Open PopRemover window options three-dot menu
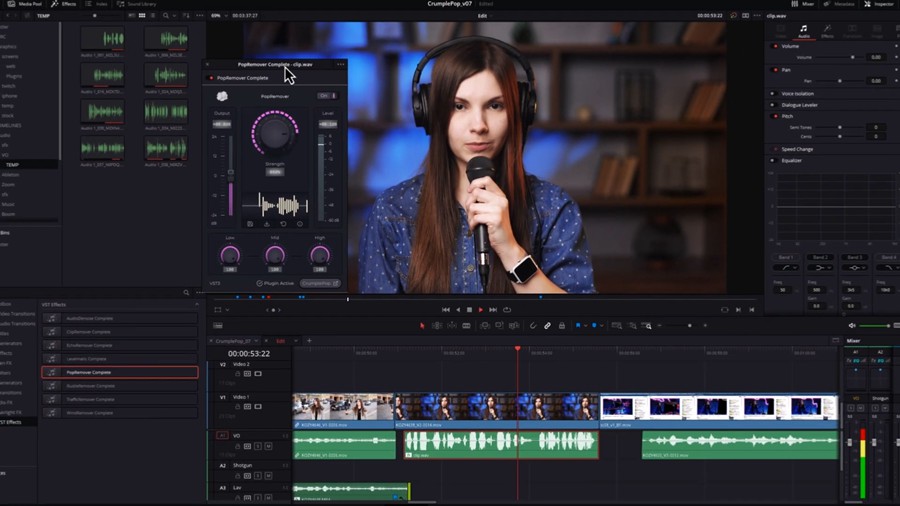Image resolution: width=900 pixels, height=506 pixels. 341,64
